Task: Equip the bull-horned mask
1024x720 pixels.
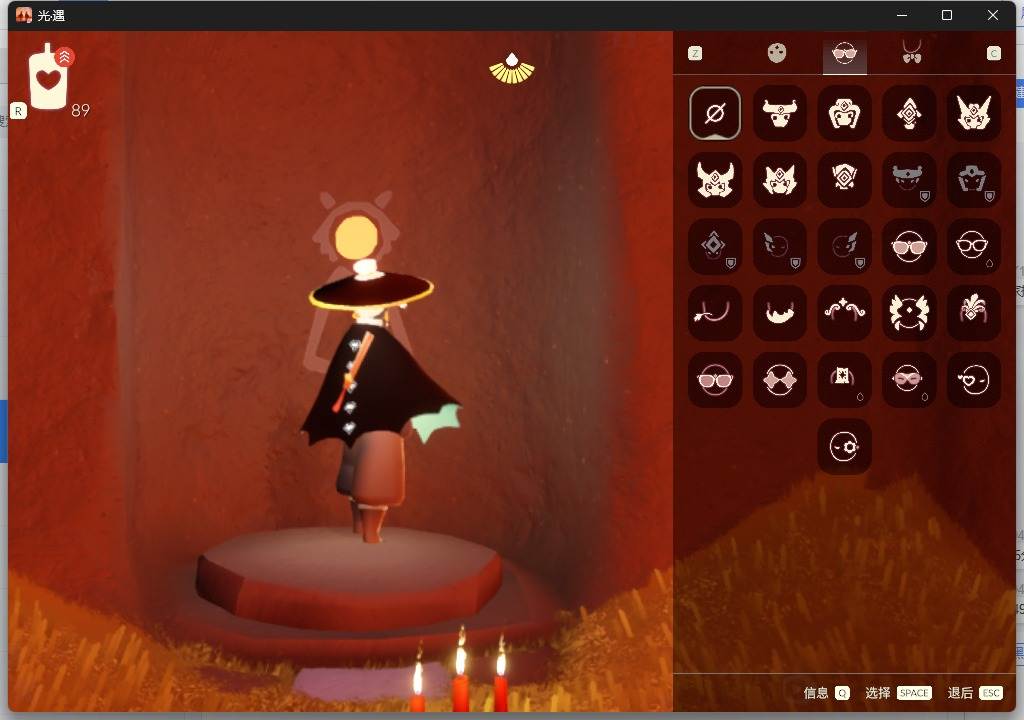Action: coord(780,113)
